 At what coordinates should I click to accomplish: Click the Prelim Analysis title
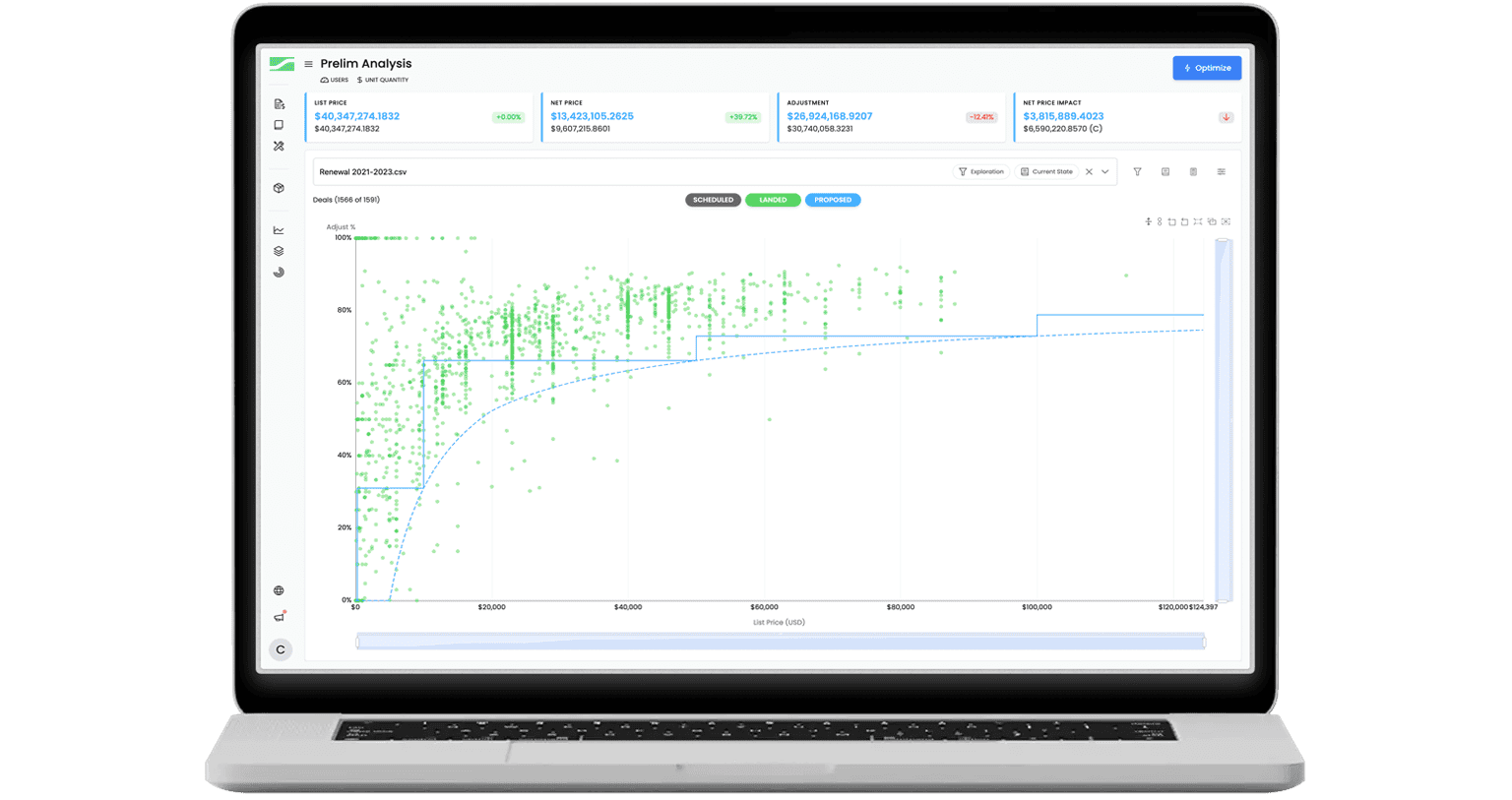(365, 64)
